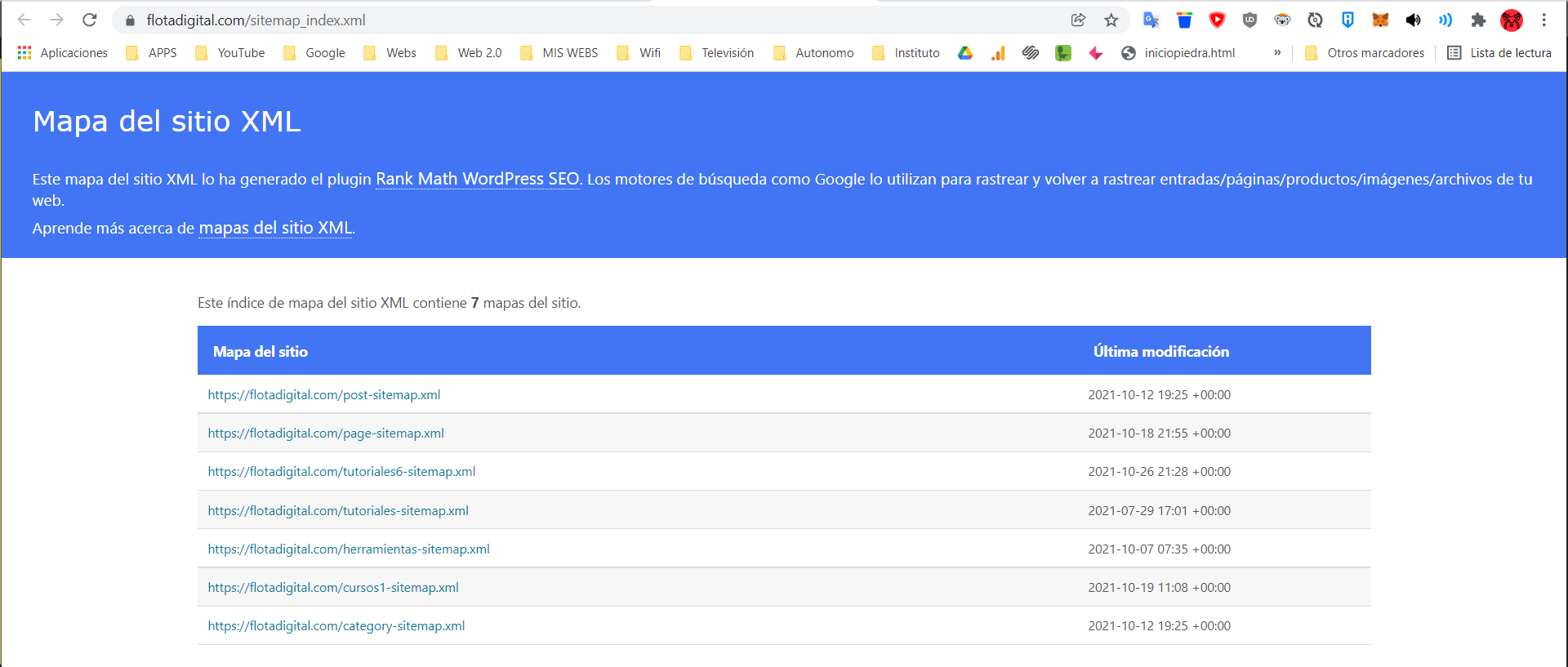Click the address bar URL field
This screenshot has width=1568, height=667.
[572, 20]
